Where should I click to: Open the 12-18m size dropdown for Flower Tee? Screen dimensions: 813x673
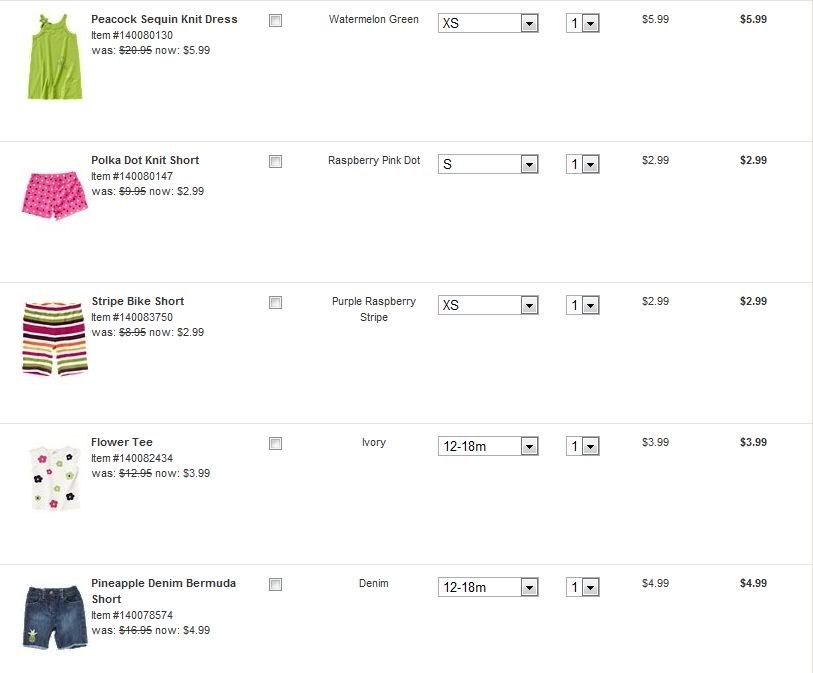click(488, 446)
